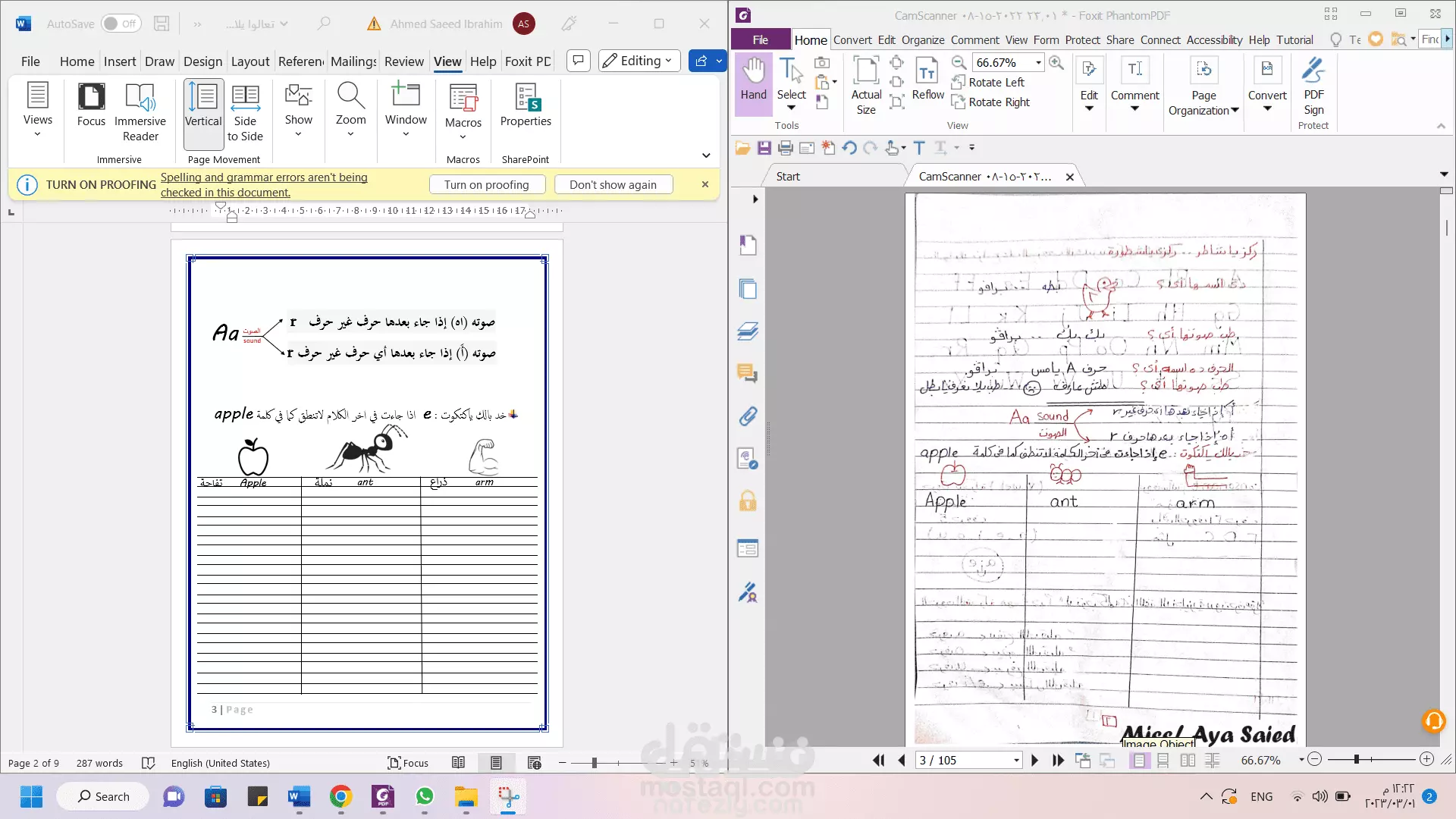
Task: Open the Layout tab in Word
Action: click(249, 61)
